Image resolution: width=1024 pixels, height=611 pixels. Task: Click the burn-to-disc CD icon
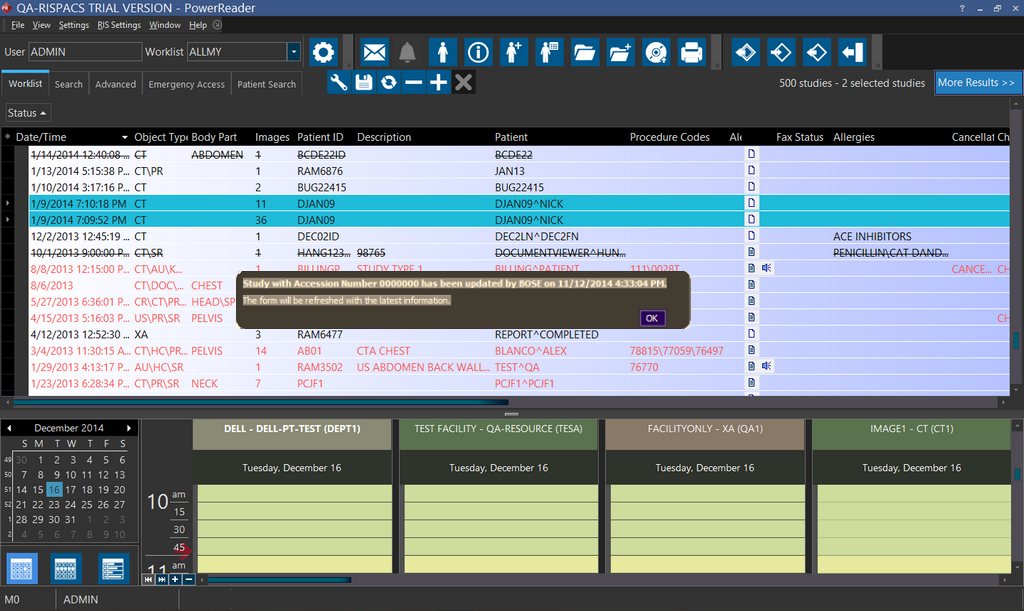point(655,52)
